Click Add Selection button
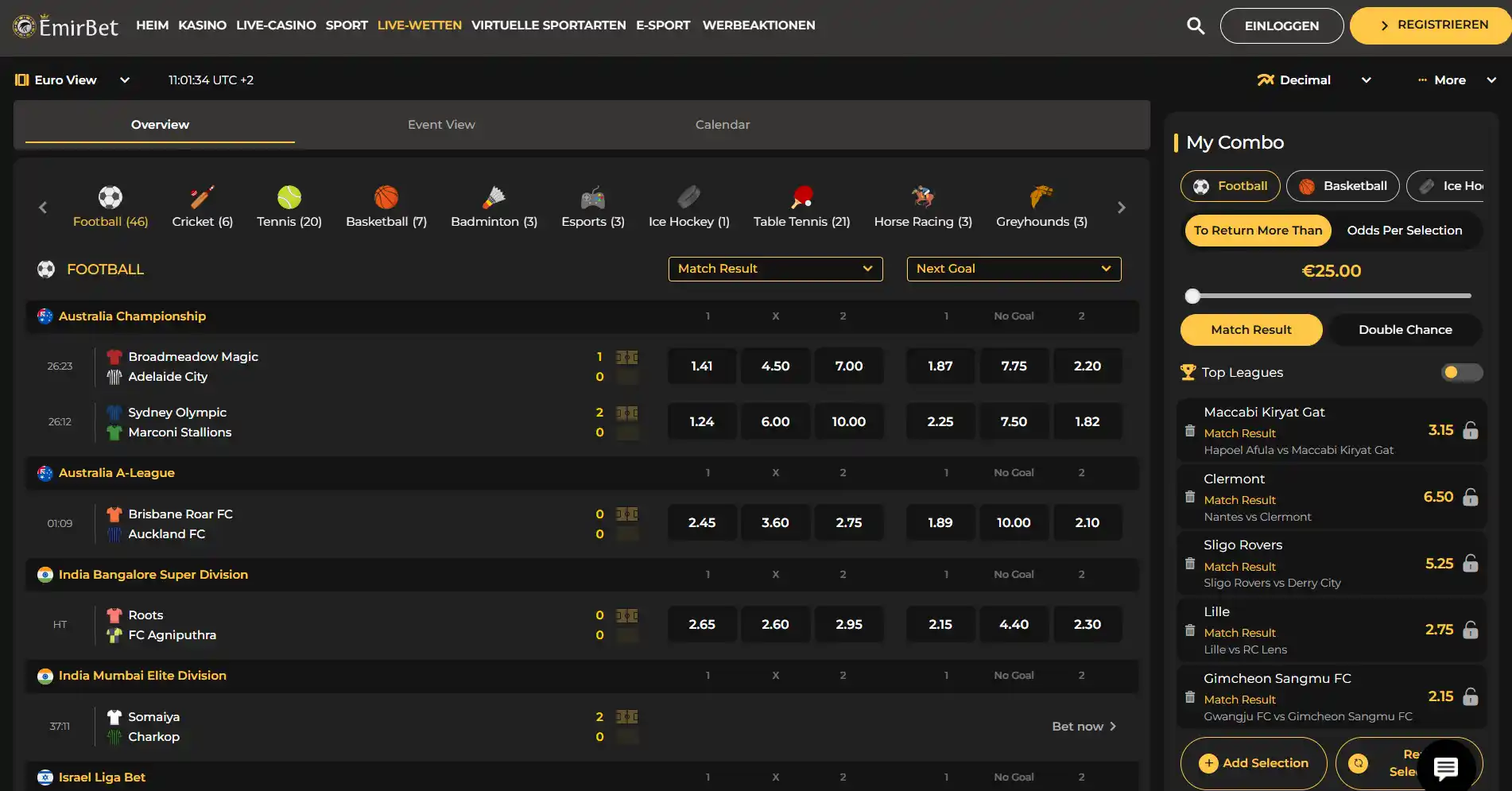 tap(1254, 763)
